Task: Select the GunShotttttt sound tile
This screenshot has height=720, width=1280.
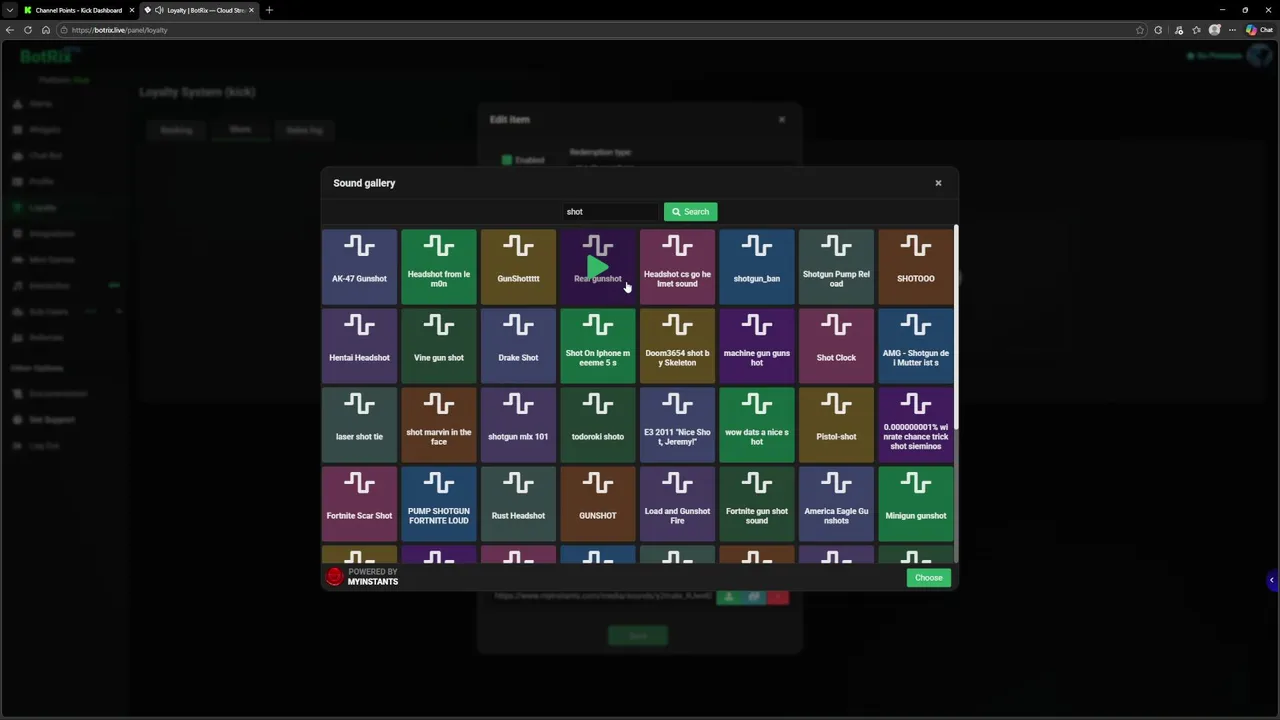Action: [518, 267]
